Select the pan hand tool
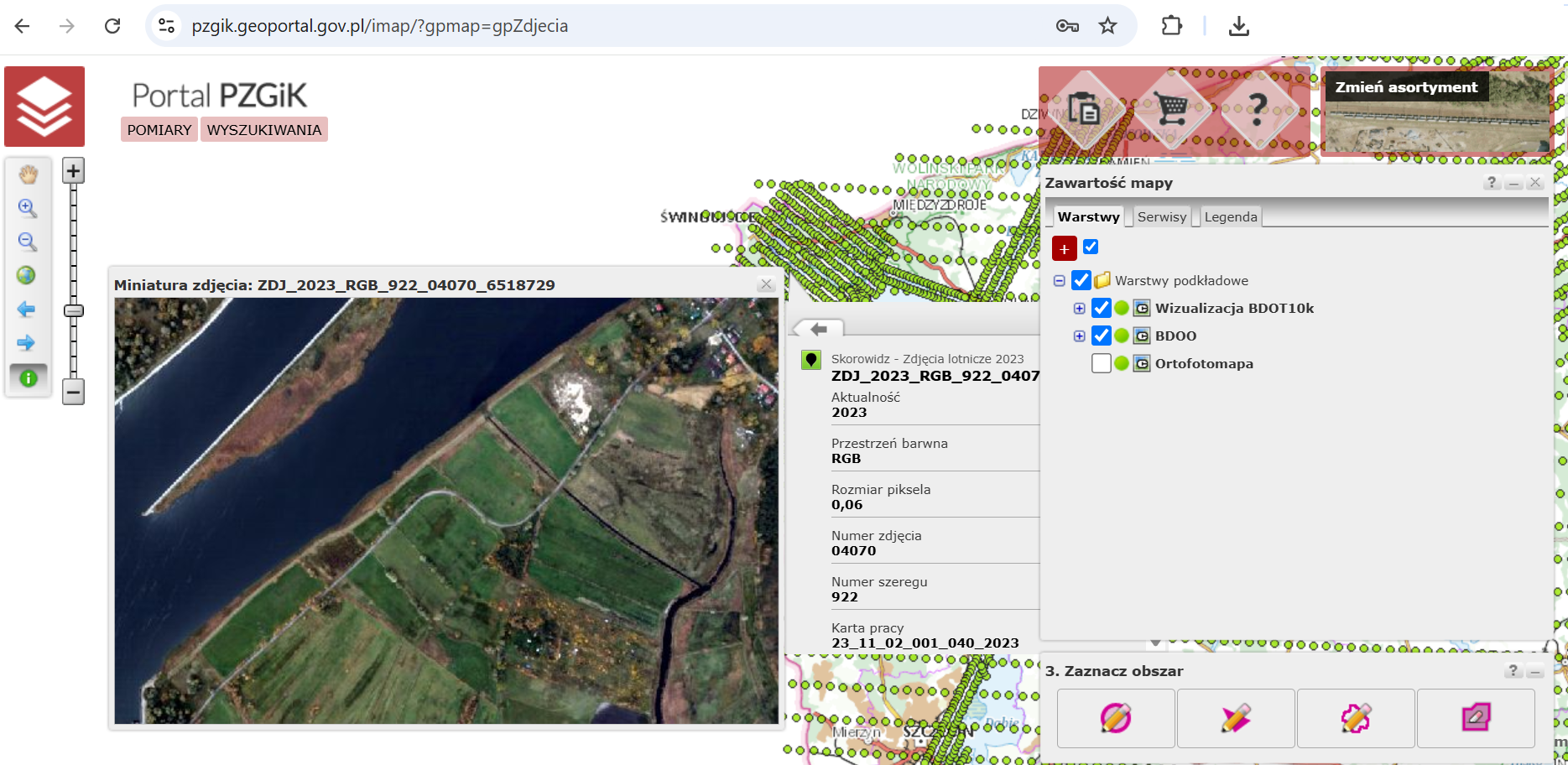This screenshot has width=1568, height=765. click(x=28, y=174)
